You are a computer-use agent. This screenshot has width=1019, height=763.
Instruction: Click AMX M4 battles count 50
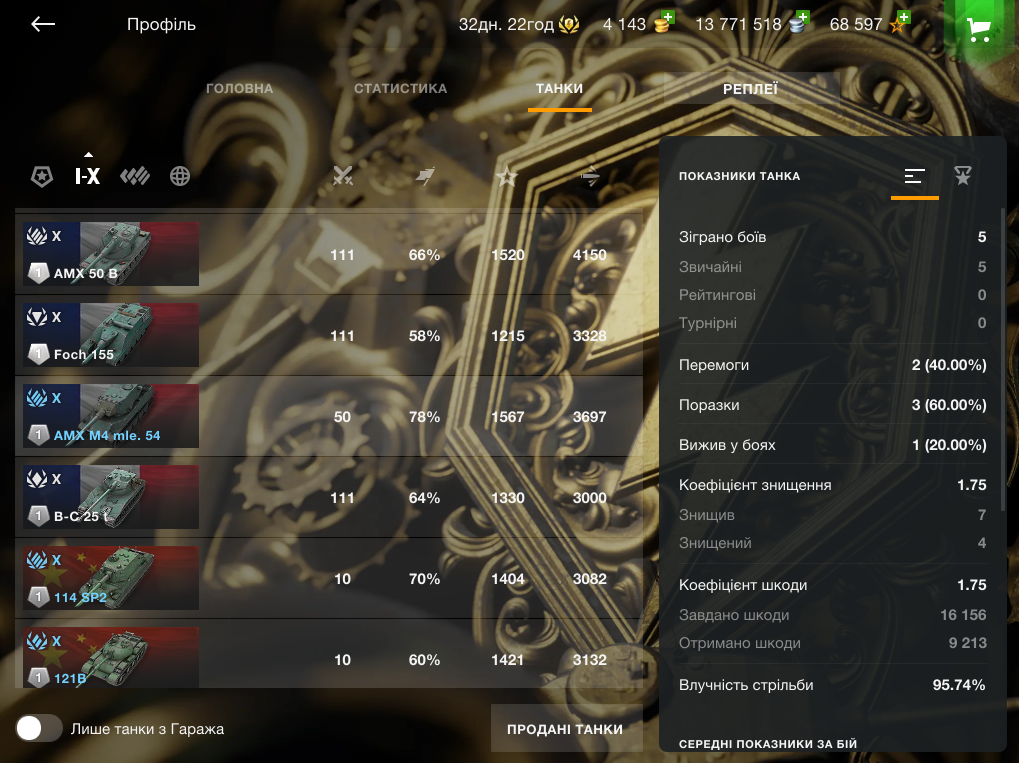pos(342,417)
